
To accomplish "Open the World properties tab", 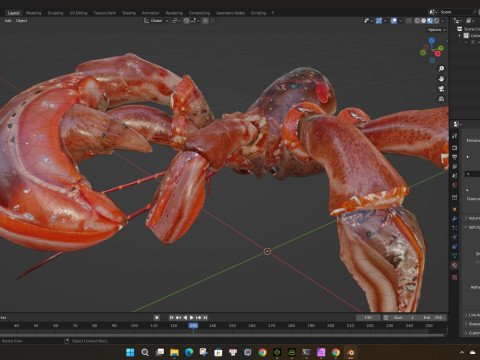I will (455, 185).
